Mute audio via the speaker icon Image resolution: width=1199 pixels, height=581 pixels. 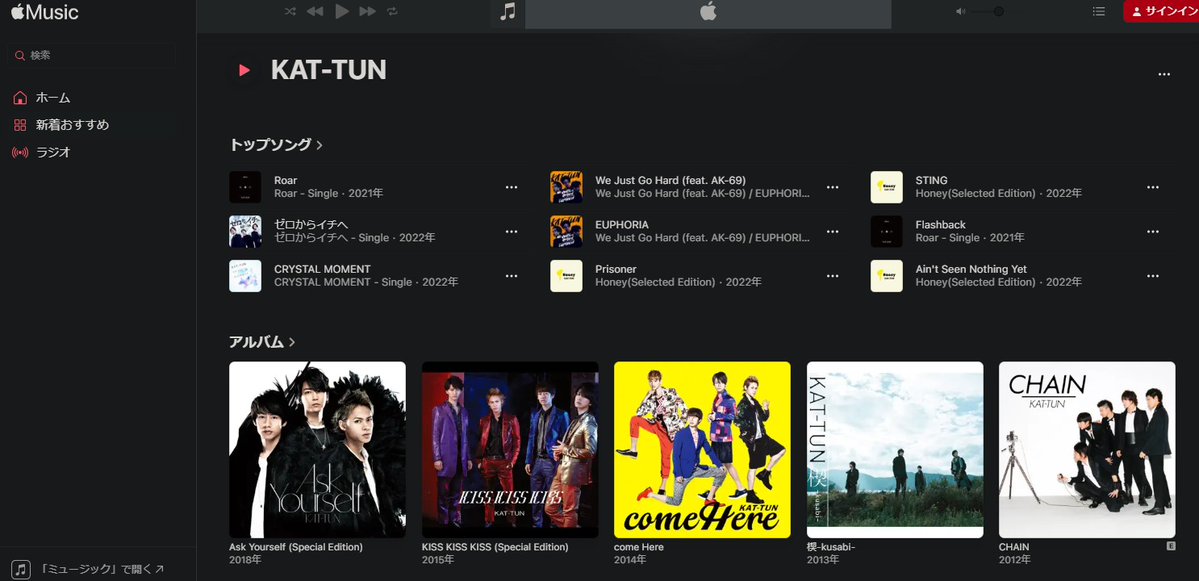tap(957, 11)
